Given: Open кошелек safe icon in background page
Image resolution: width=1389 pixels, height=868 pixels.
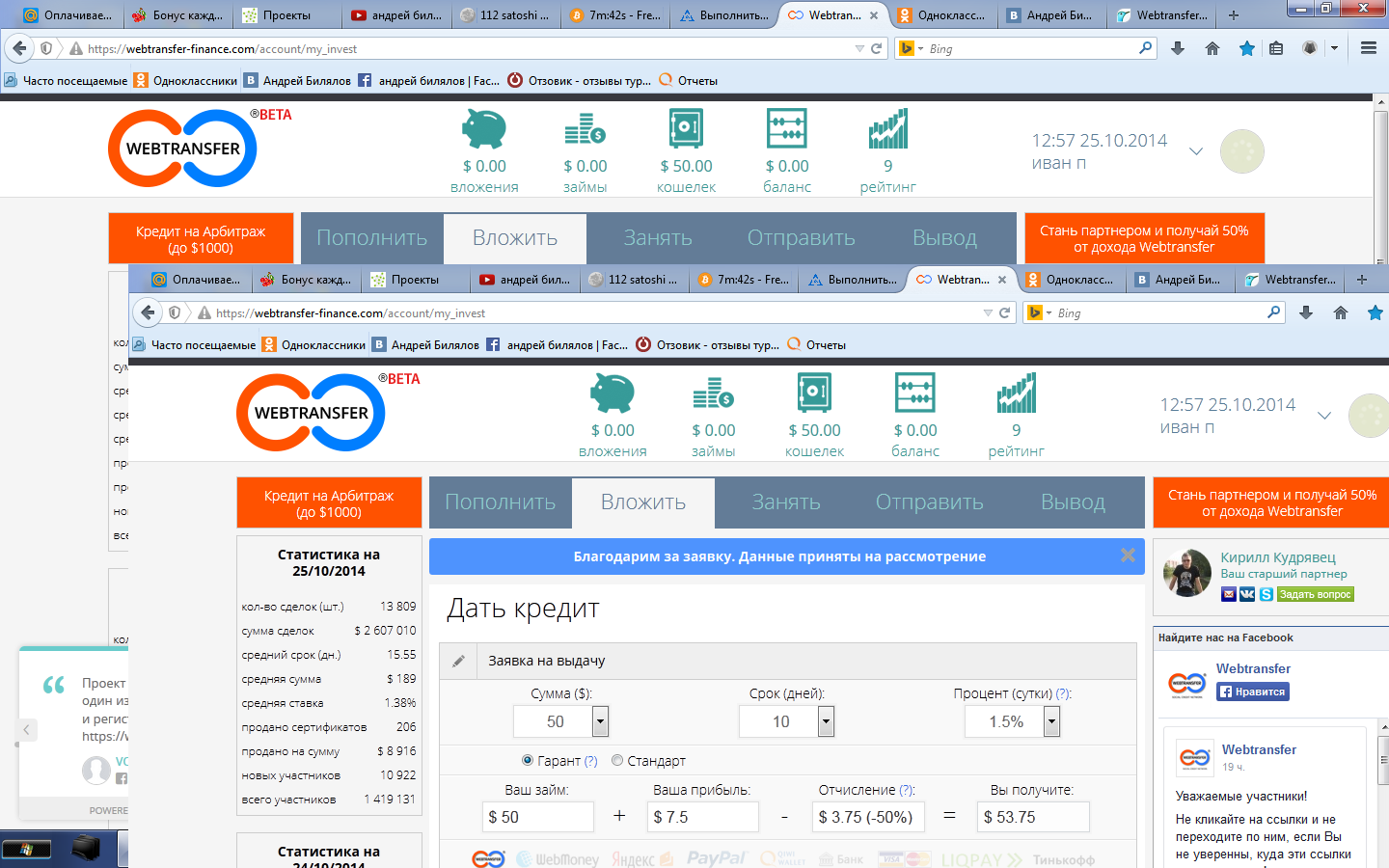Looking at the screenshot, I should [x=686, y=128].
